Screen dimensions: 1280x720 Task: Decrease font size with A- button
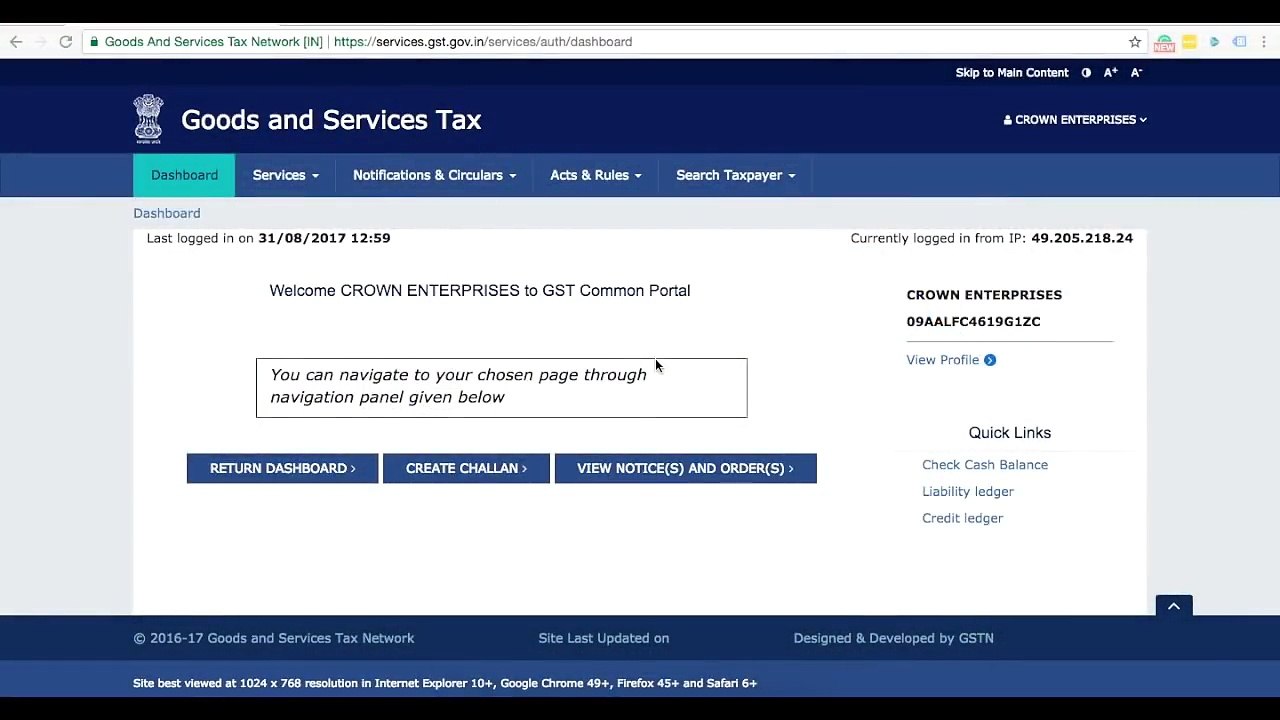pyautogui.click(x=1136, y=73)
